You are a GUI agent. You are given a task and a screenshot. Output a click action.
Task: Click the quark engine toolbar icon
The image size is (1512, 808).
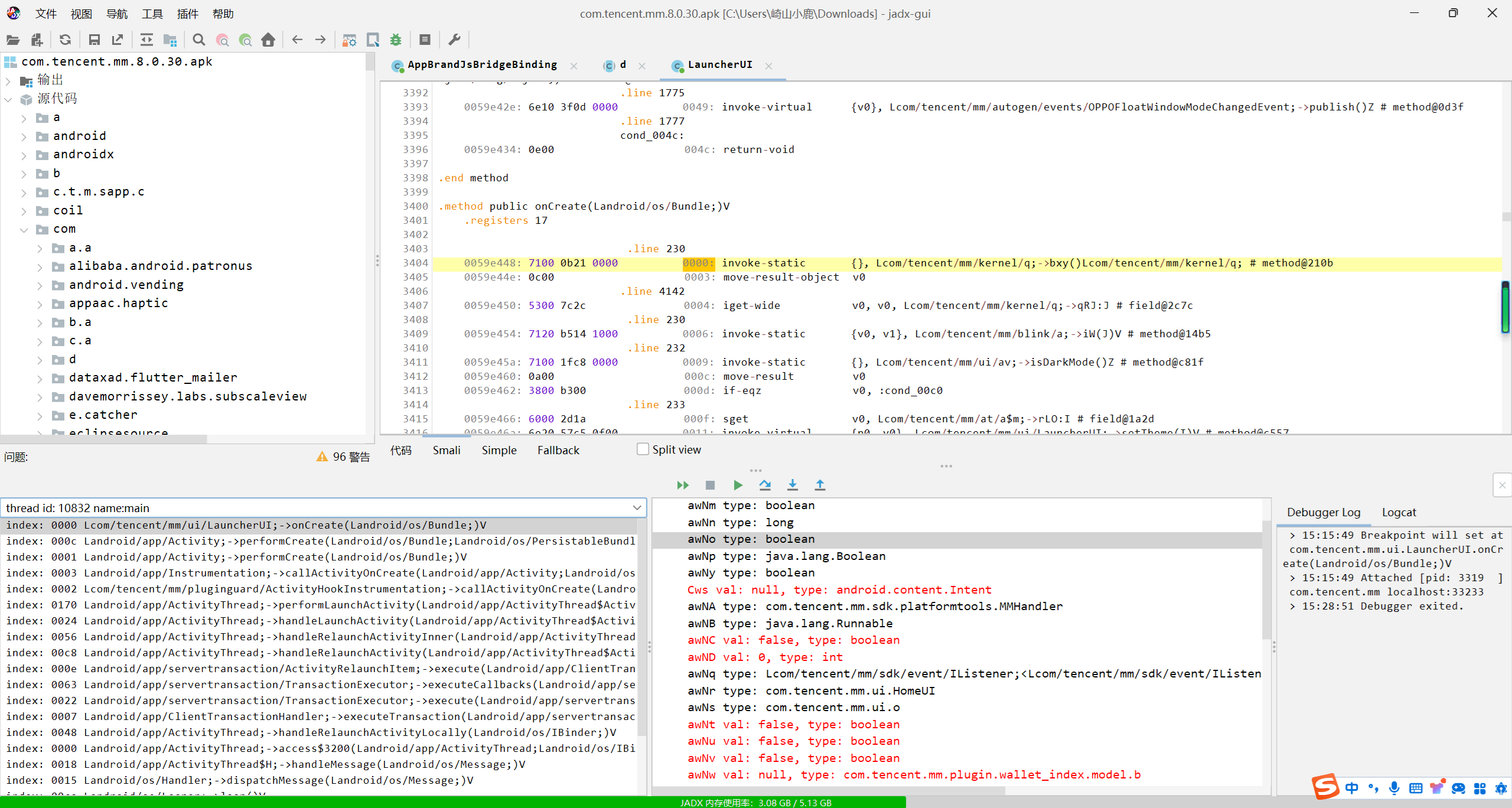pos(373,40)
